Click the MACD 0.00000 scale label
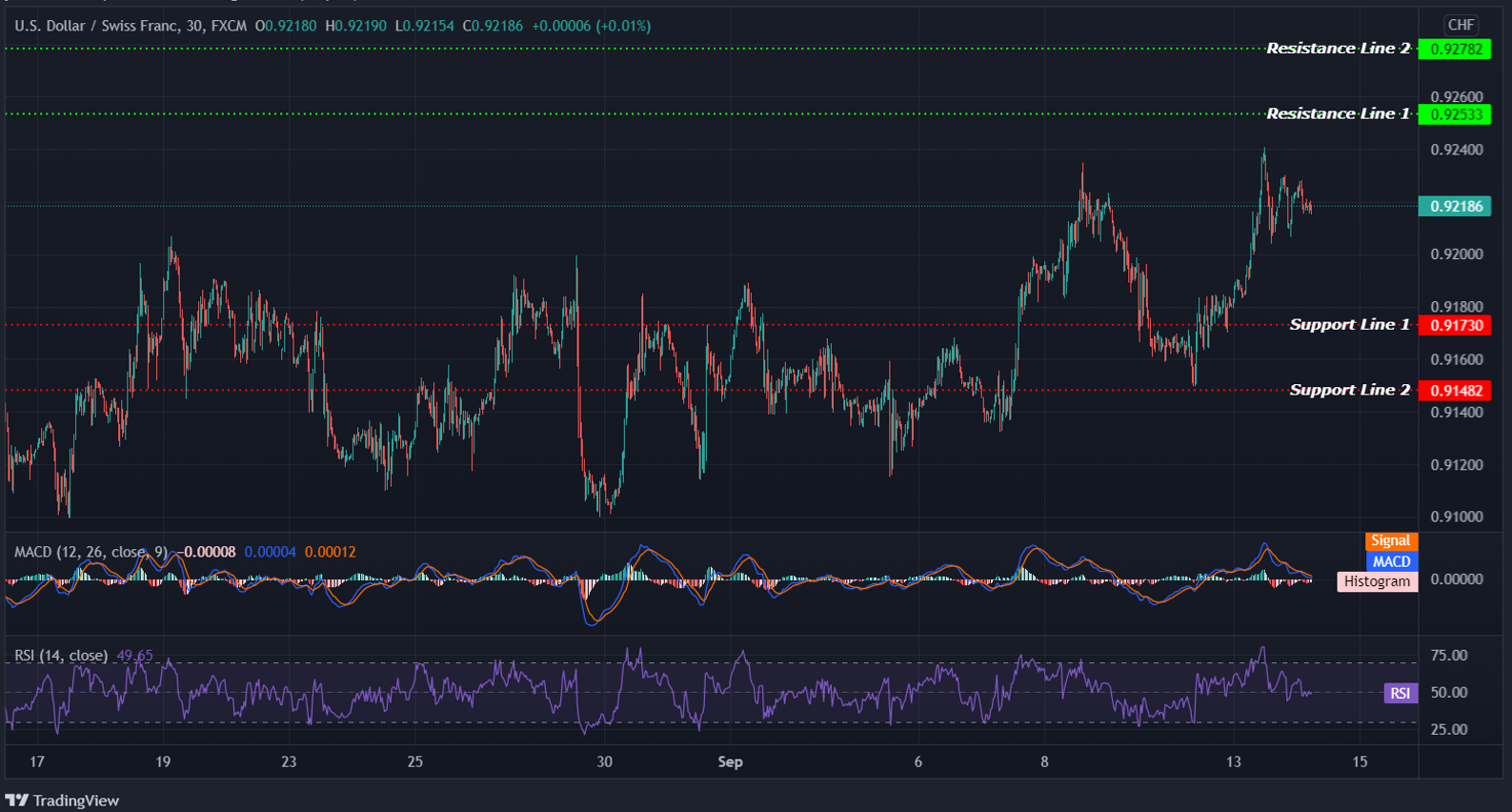Viewport: 1512px width, 812px height. 1457,579
